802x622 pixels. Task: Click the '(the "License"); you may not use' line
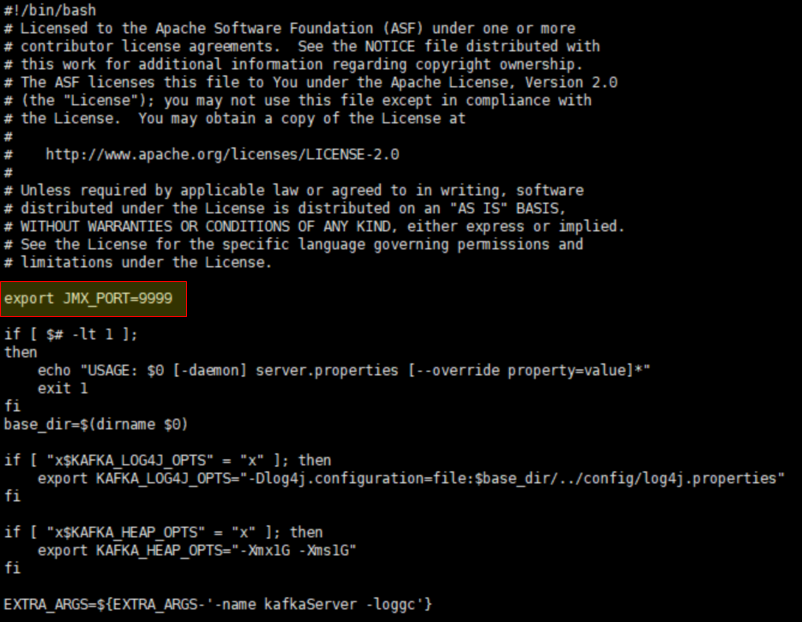pos(298,100)
